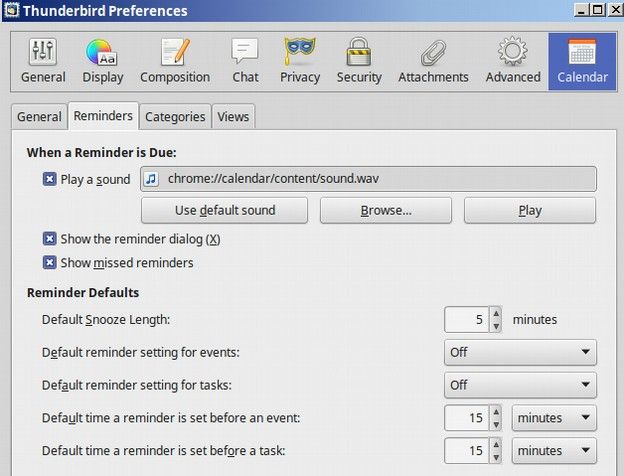Click the Default Snooze Length number field
Image resolution: width=624 pixels, height=476 pixels.
(467, 320)
